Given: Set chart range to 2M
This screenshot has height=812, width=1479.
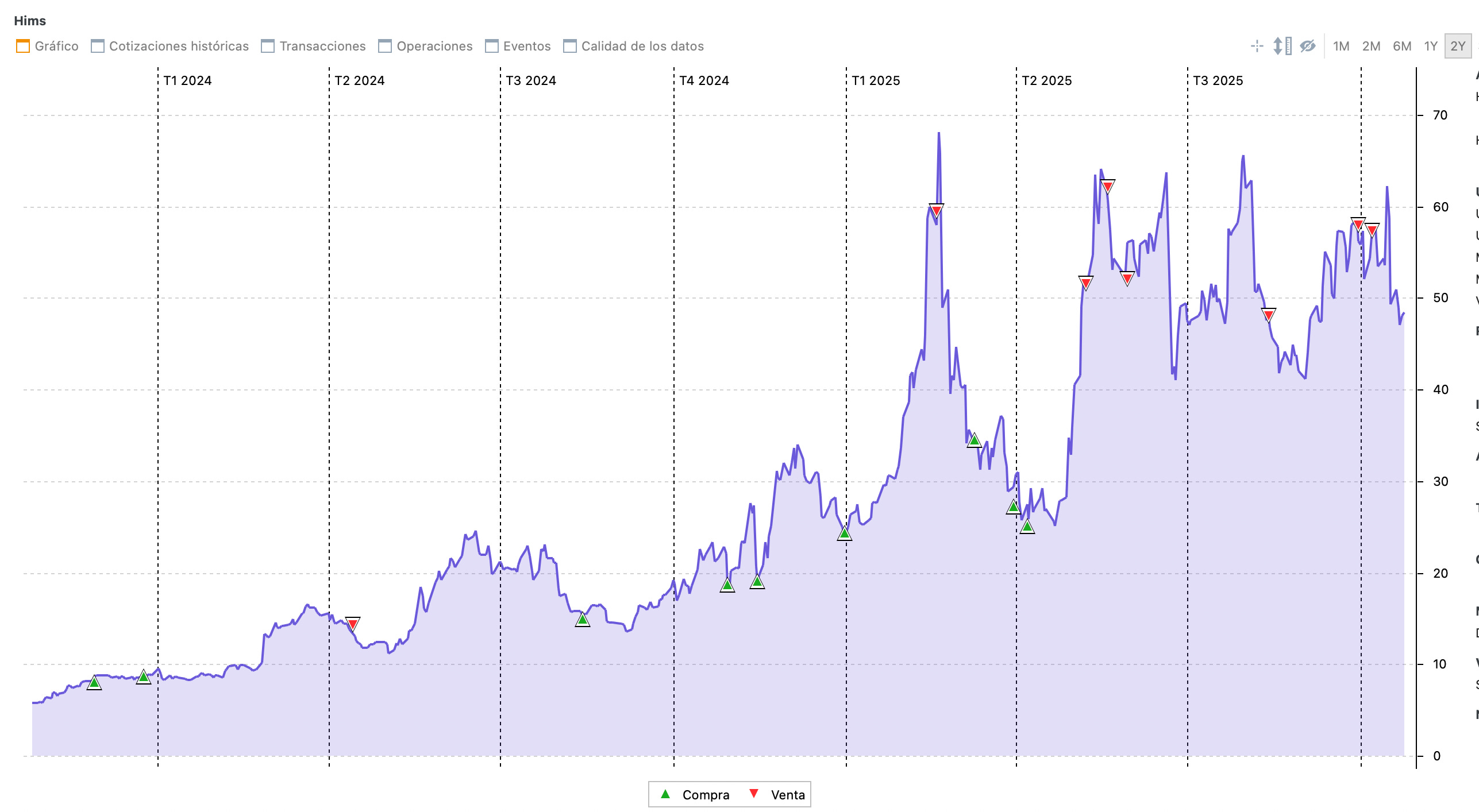Looking at the screenshot, I should pyautogui.click(x=1371, y=46).
